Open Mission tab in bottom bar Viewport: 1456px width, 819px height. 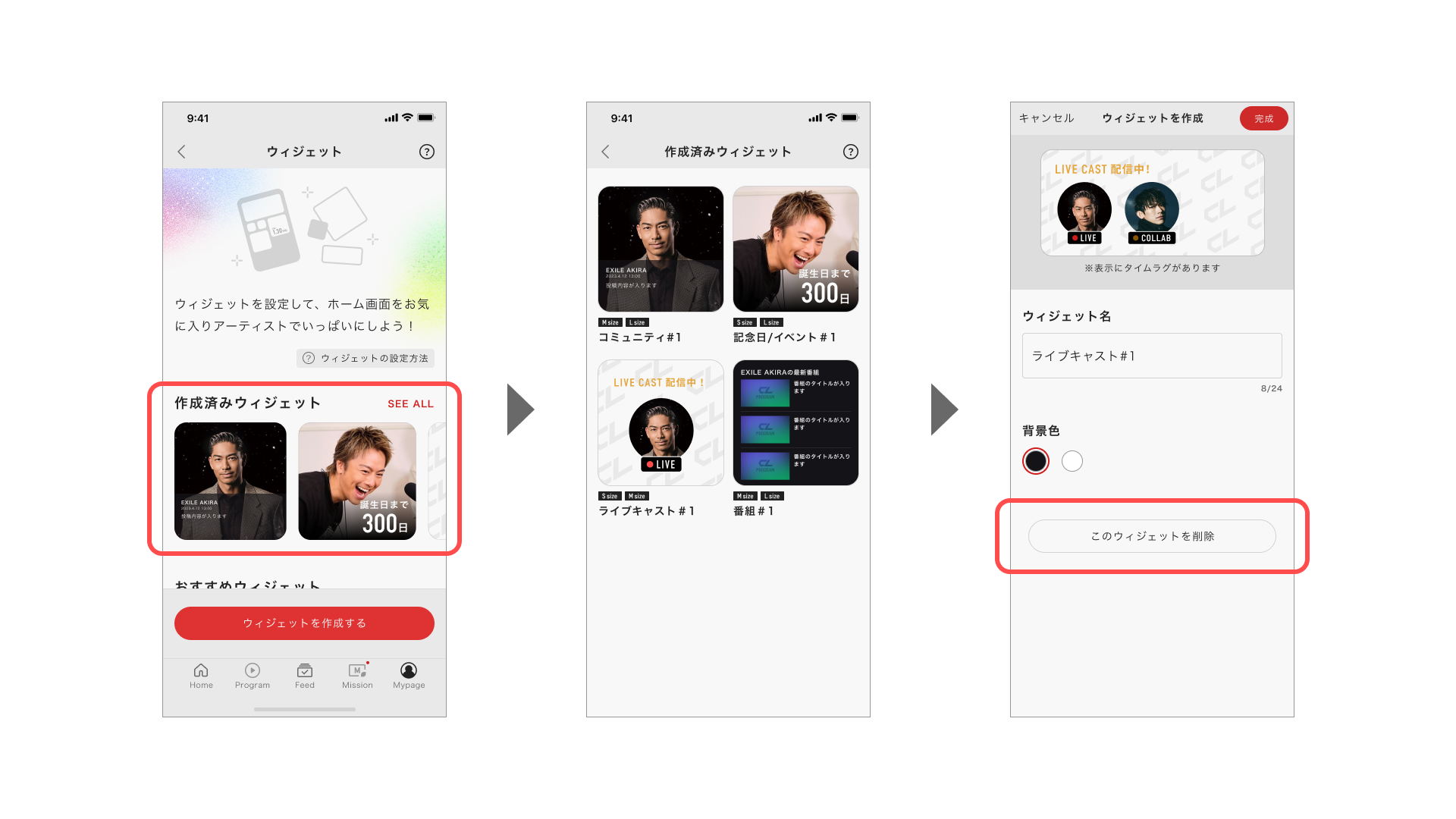click(x=357, y=676)
